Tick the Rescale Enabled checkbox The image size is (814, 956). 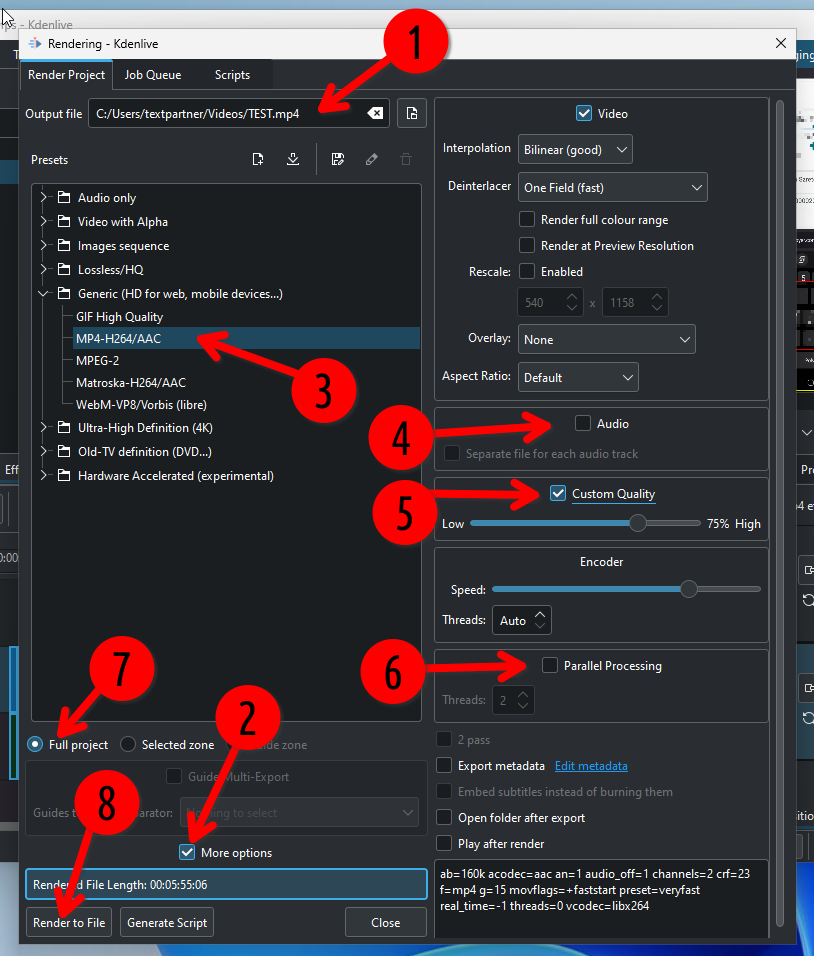point(527,271)
